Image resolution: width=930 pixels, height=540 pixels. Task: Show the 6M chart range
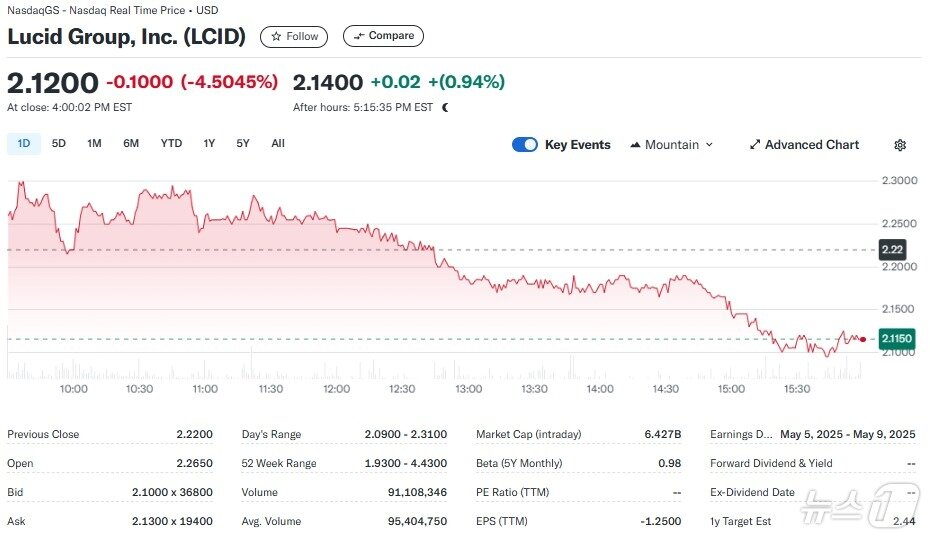pos(131,143)
